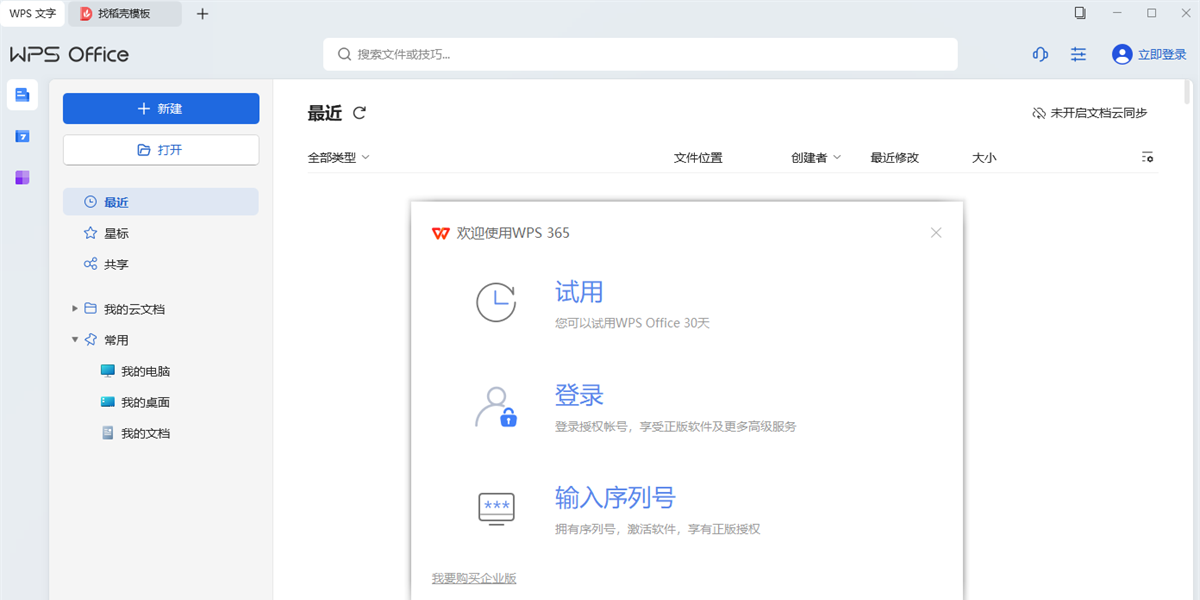
Task: Select the documents icon in left rail
Action: (22, 95)
